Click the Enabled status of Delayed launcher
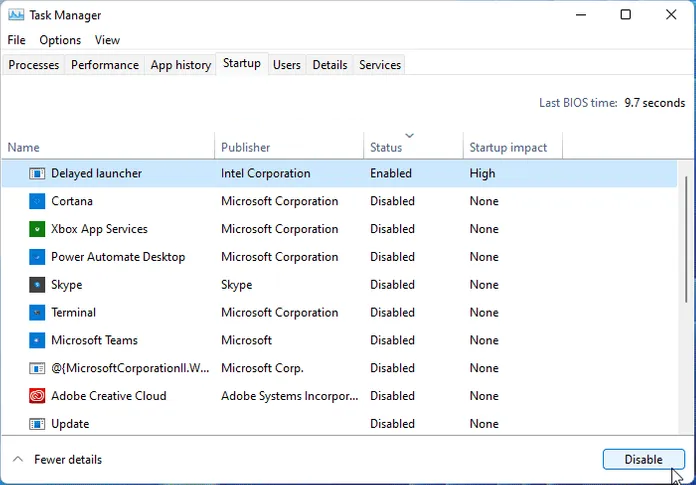 coord(391,173)
